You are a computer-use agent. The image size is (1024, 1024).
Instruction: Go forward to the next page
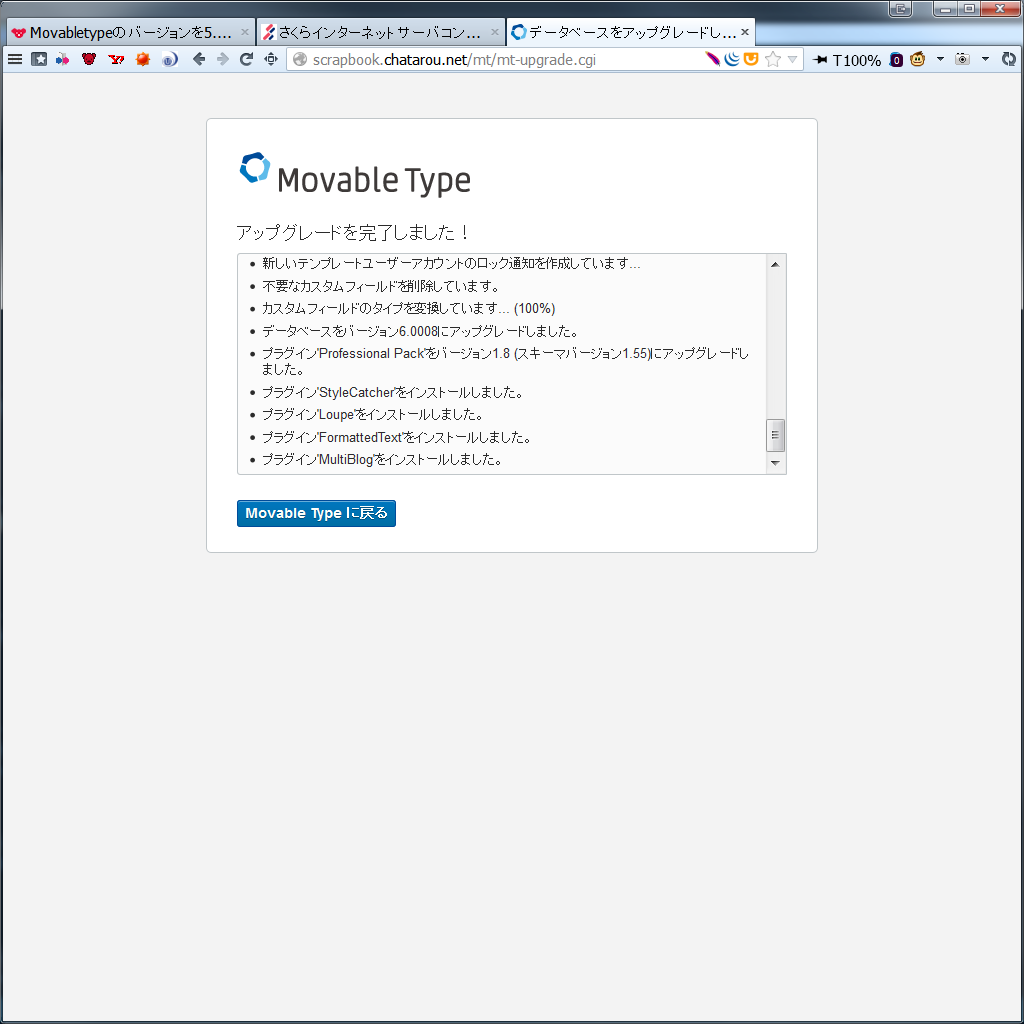tap(223, 59)
